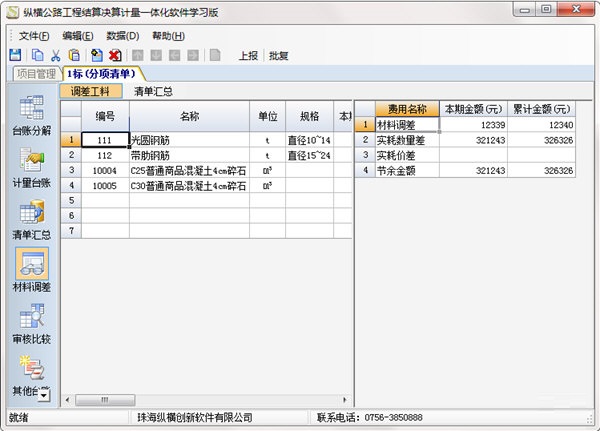Click the Paste clipboard icon
Image resolution: width=600 pixels, height=431 pixels.
74,56
